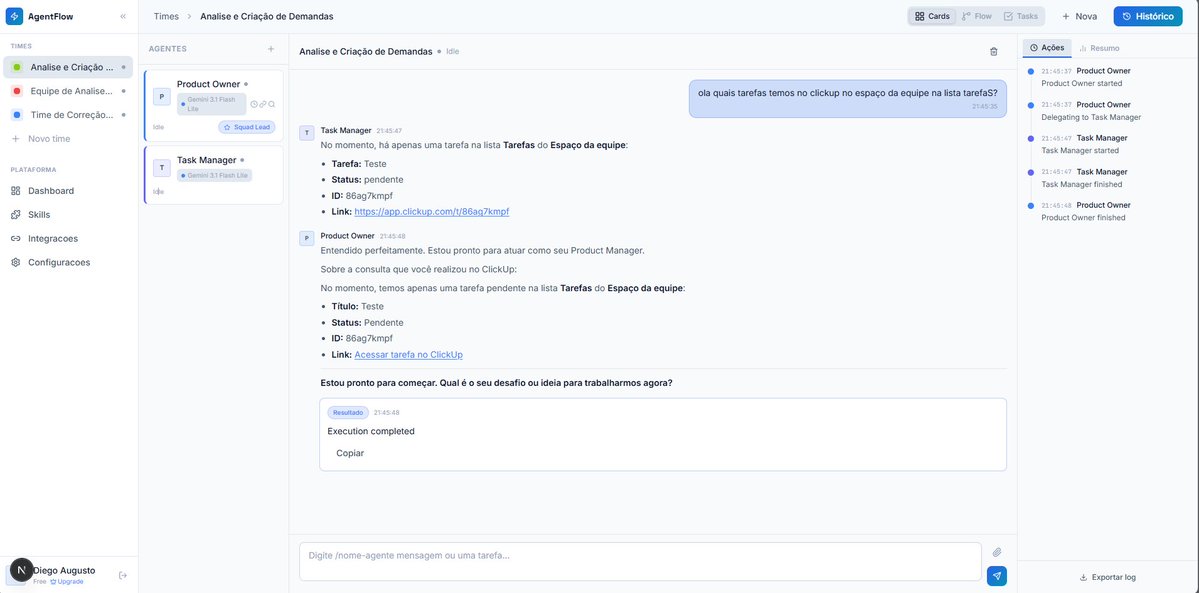
Task: Select the Time de Correção team
Action: pos(68,115)
